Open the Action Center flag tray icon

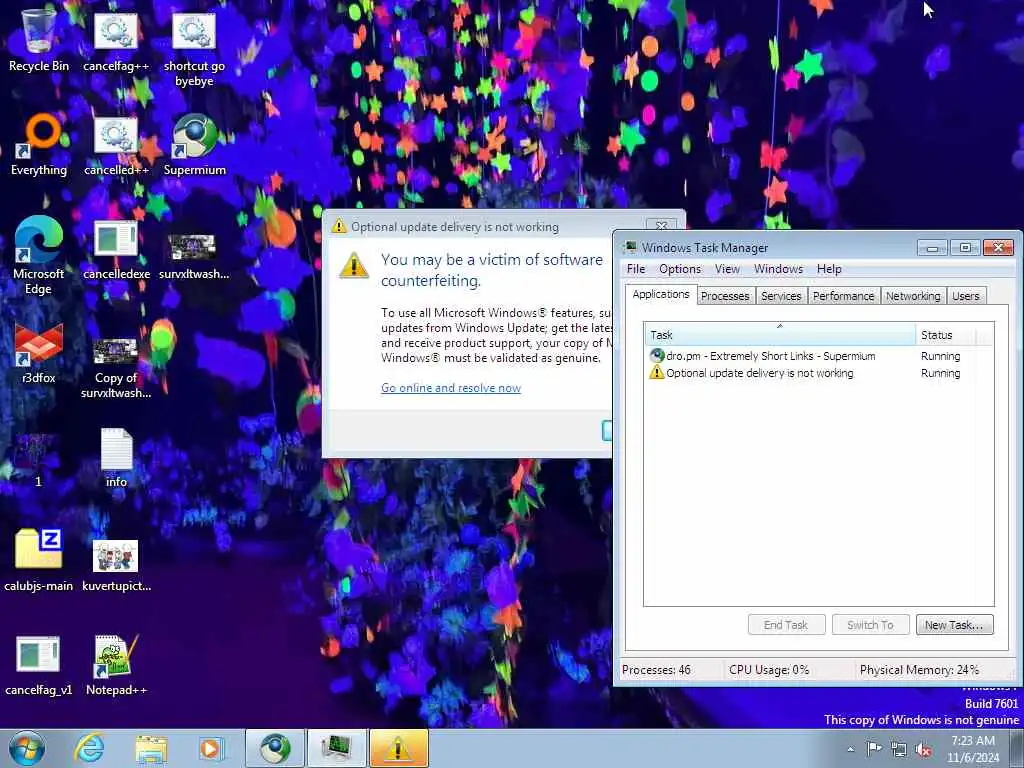pyautogui.click(x=874, y=748)
